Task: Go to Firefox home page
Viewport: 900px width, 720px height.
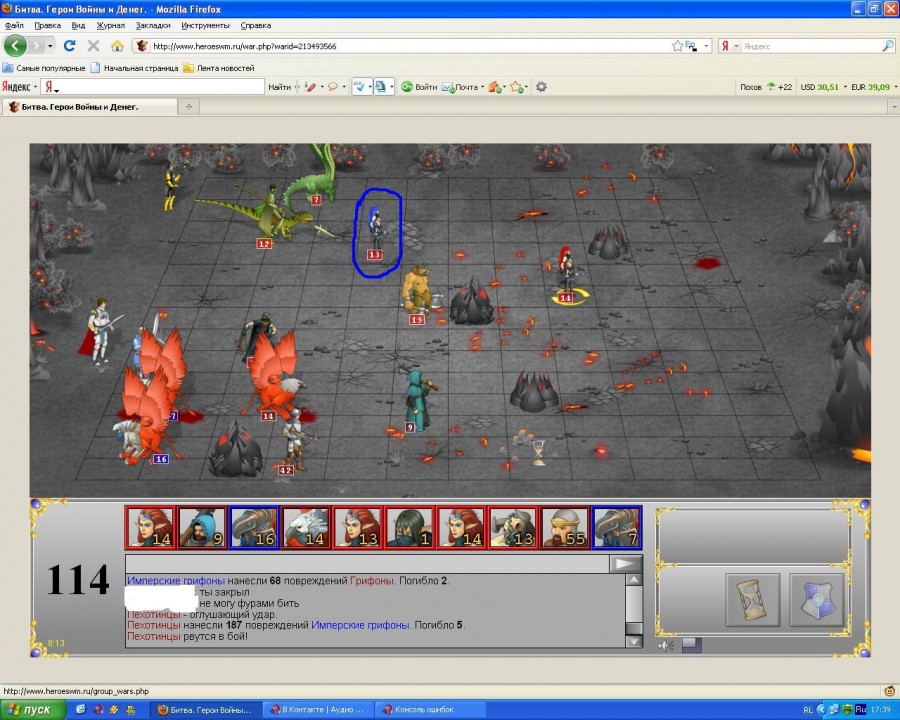Action: click(117, 46)
